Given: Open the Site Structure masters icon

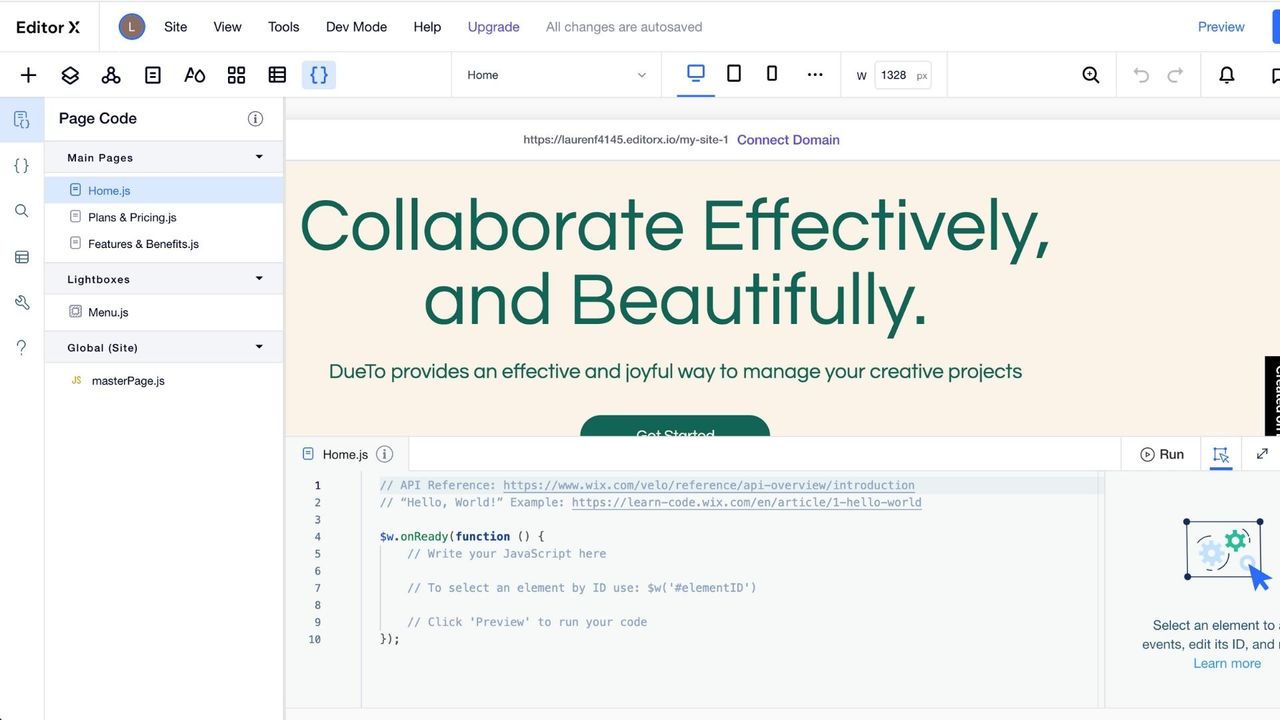Looking at the screenshot, I should (x=111, y=75).
